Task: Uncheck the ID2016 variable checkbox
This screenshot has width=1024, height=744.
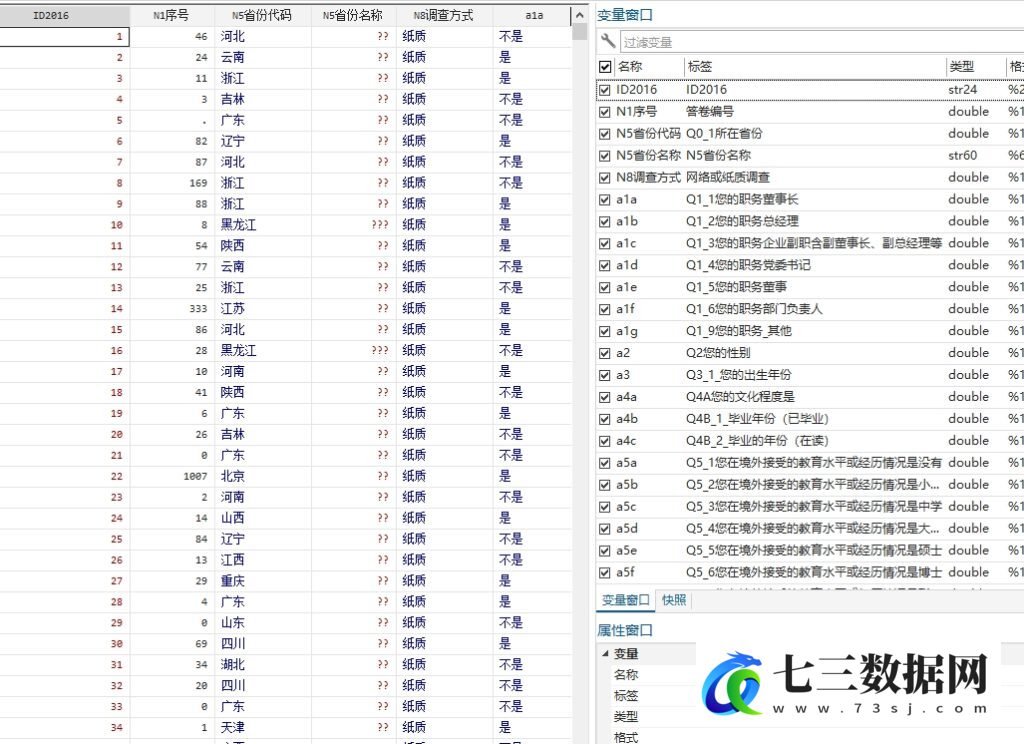Action: 605,90
